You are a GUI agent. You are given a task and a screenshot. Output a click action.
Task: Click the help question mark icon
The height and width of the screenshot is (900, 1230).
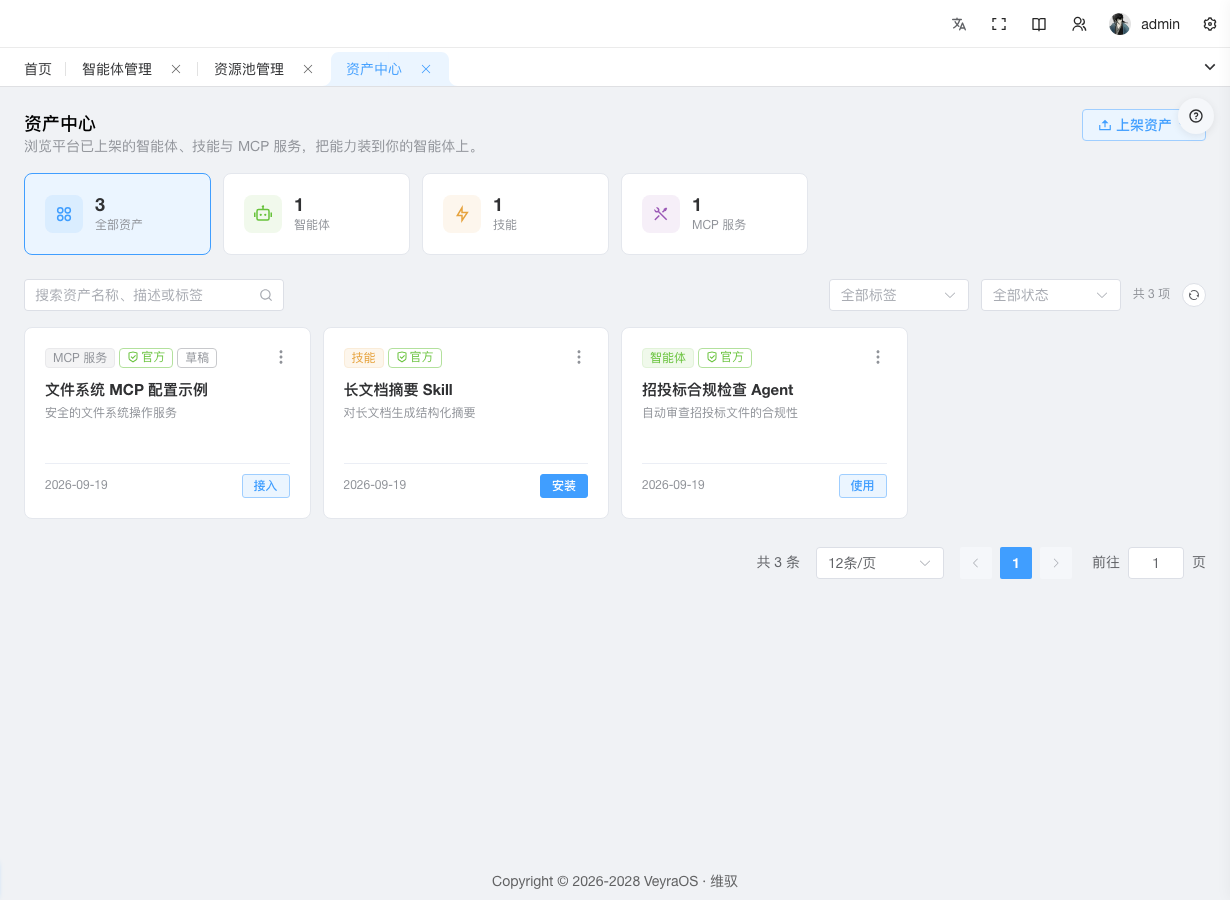[x=1196, y=116]
